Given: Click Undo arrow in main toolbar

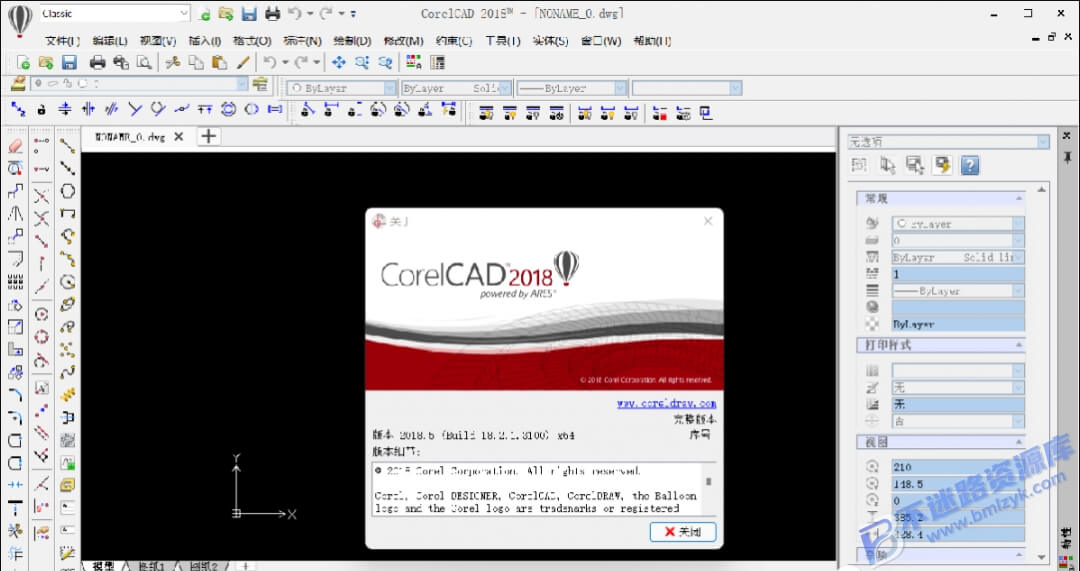Looking at the screenshot, I should pos(271,63).
